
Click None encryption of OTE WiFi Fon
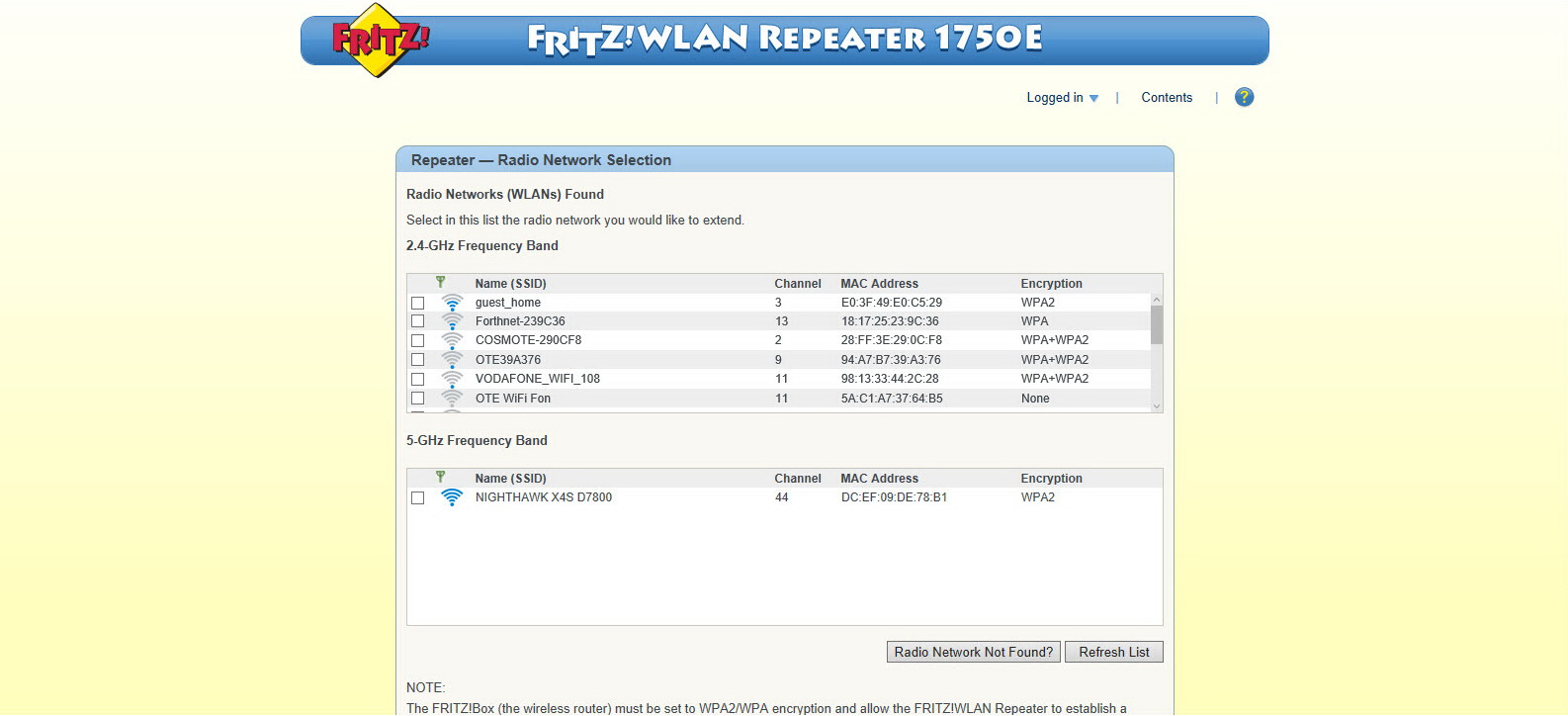coord(1035,399)
